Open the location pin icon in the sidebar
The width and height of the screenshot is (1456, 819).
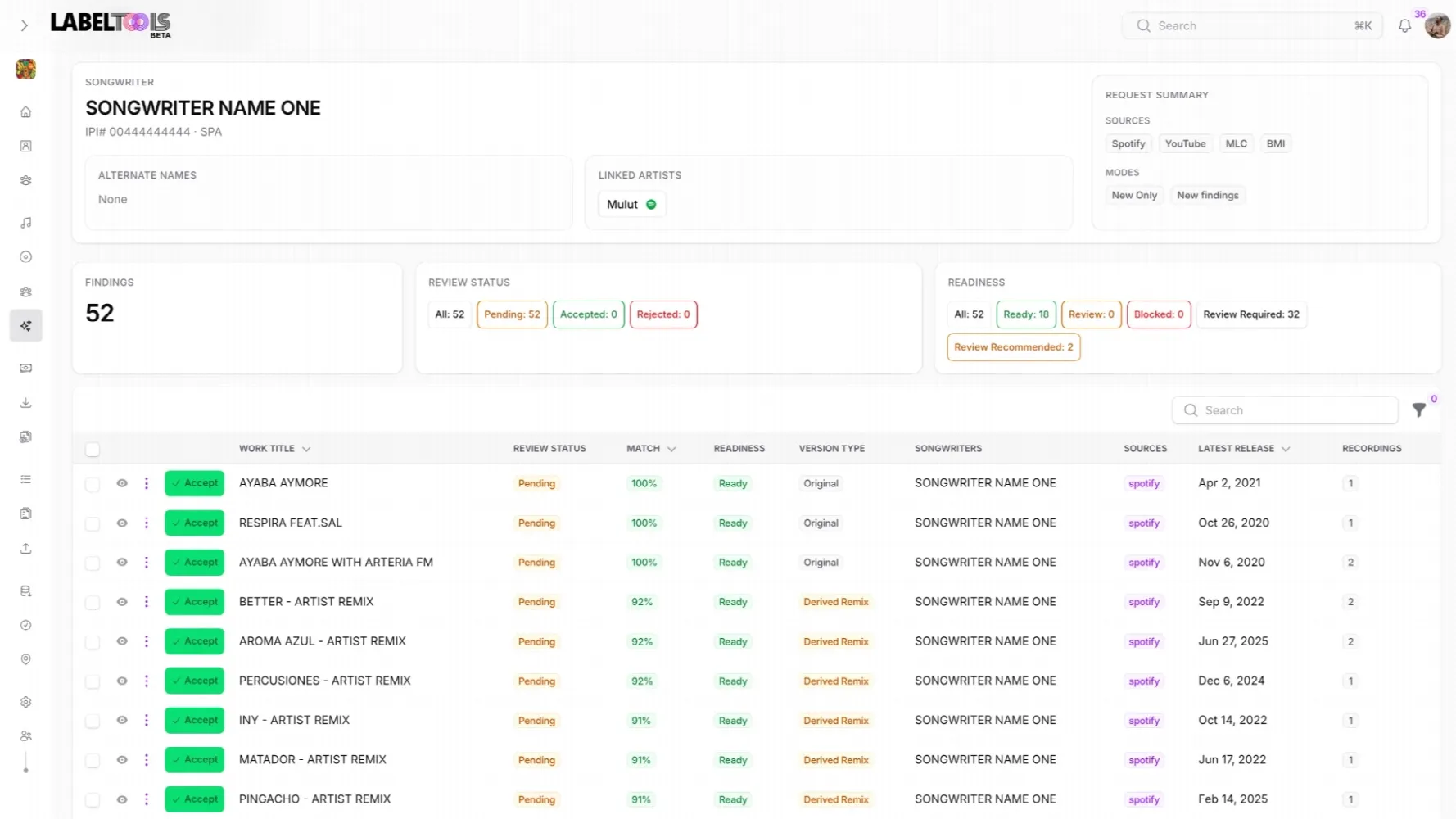pos(26,659)
